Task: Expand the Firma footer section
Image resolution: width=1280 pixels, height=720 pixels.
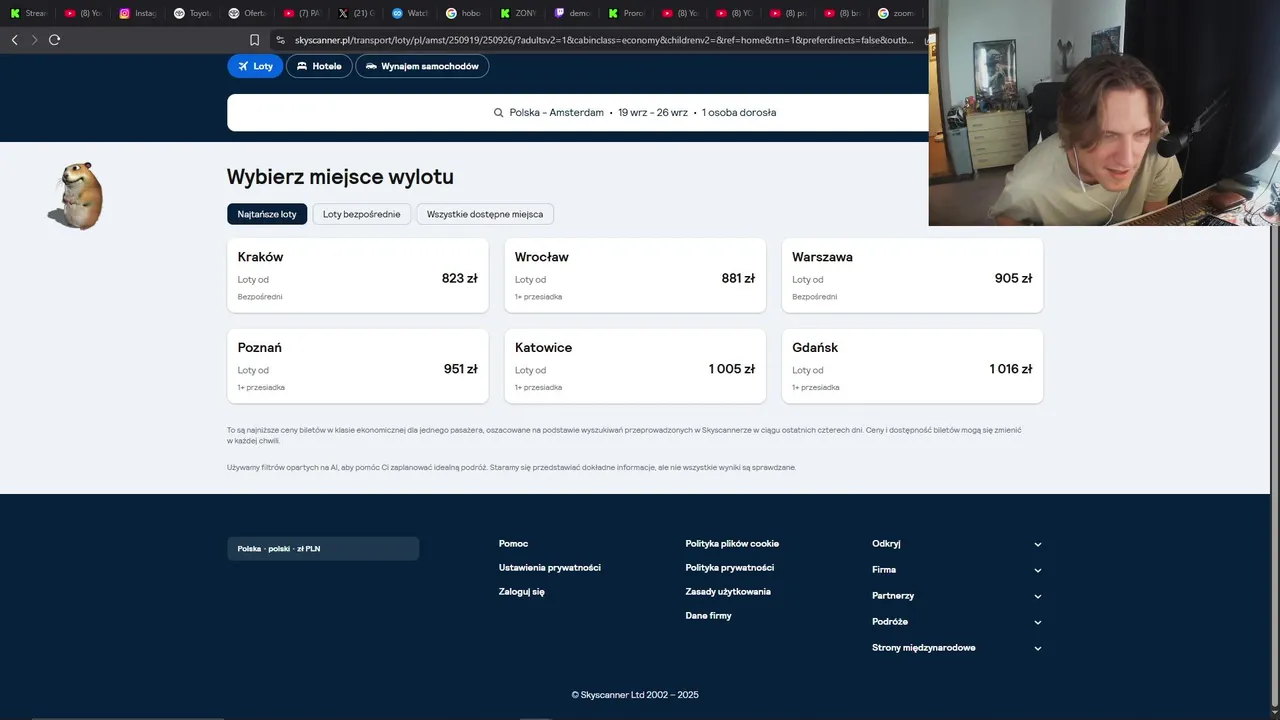Action: coord(957,570)
